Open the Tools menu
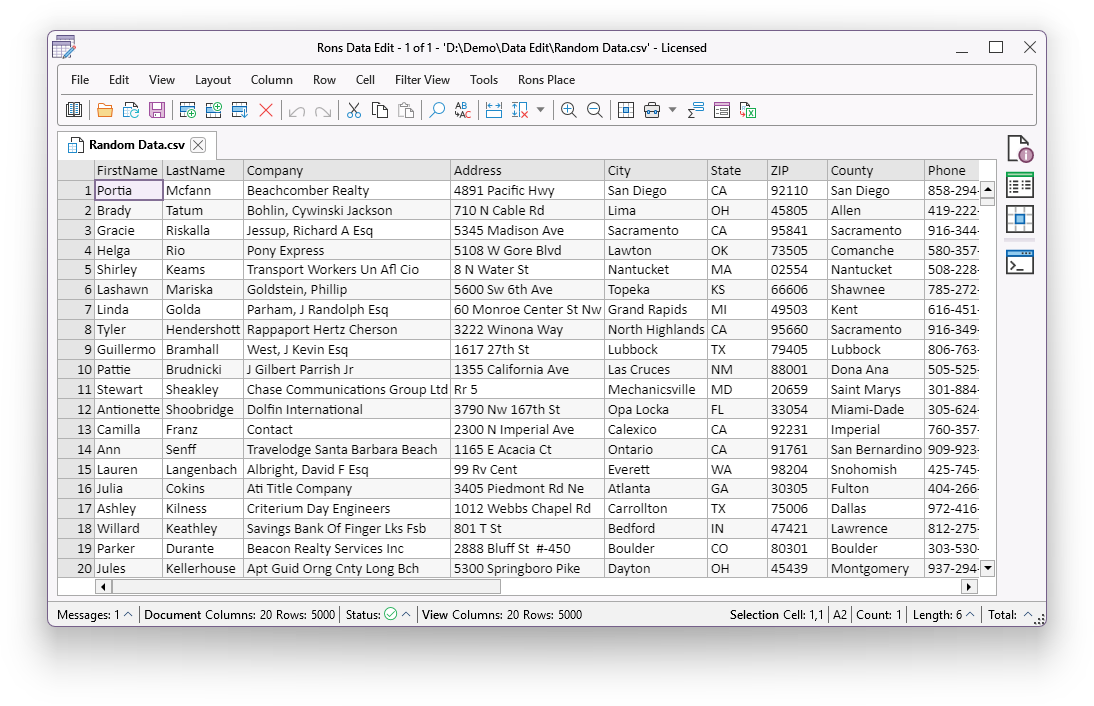Image resolution: width=1094 pixels, height=706 pixels. tap(484, 80)
